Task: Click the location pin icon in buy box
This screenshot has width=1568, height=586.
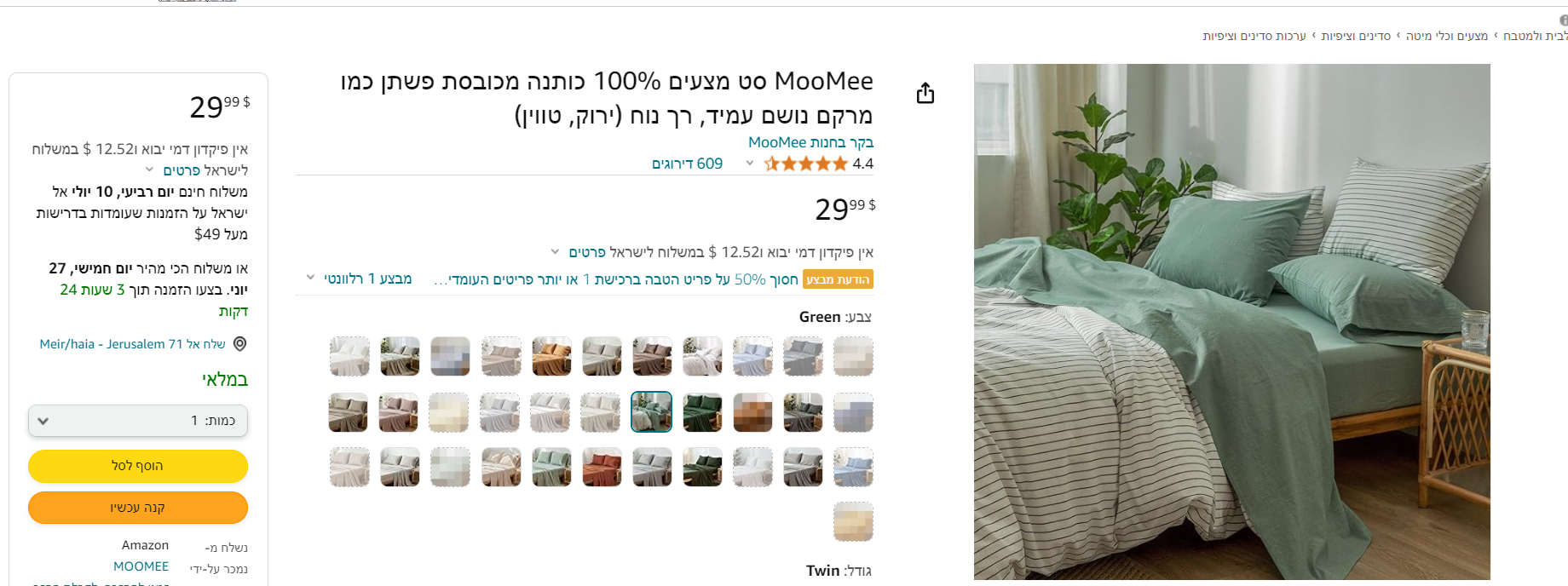Action: (240, 344)
